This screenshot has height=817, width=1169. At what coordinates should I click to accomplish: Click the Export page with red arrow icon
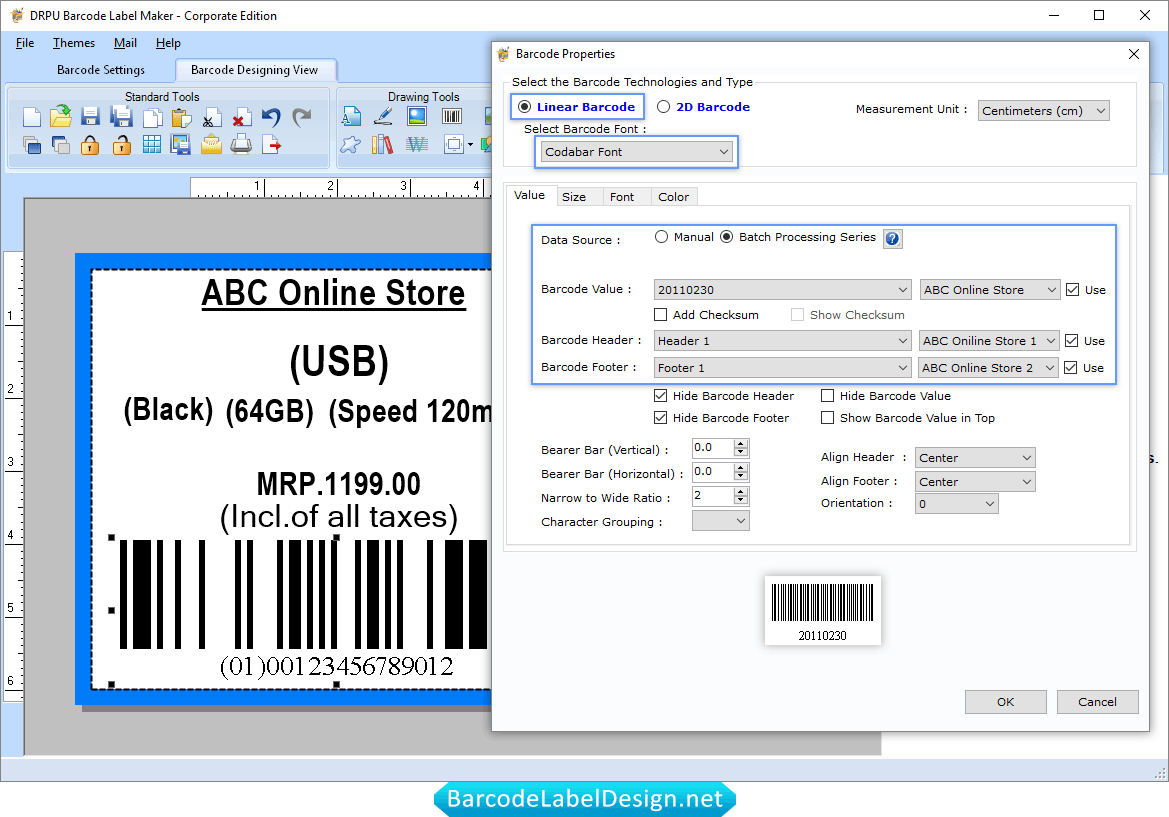(272, 145)
